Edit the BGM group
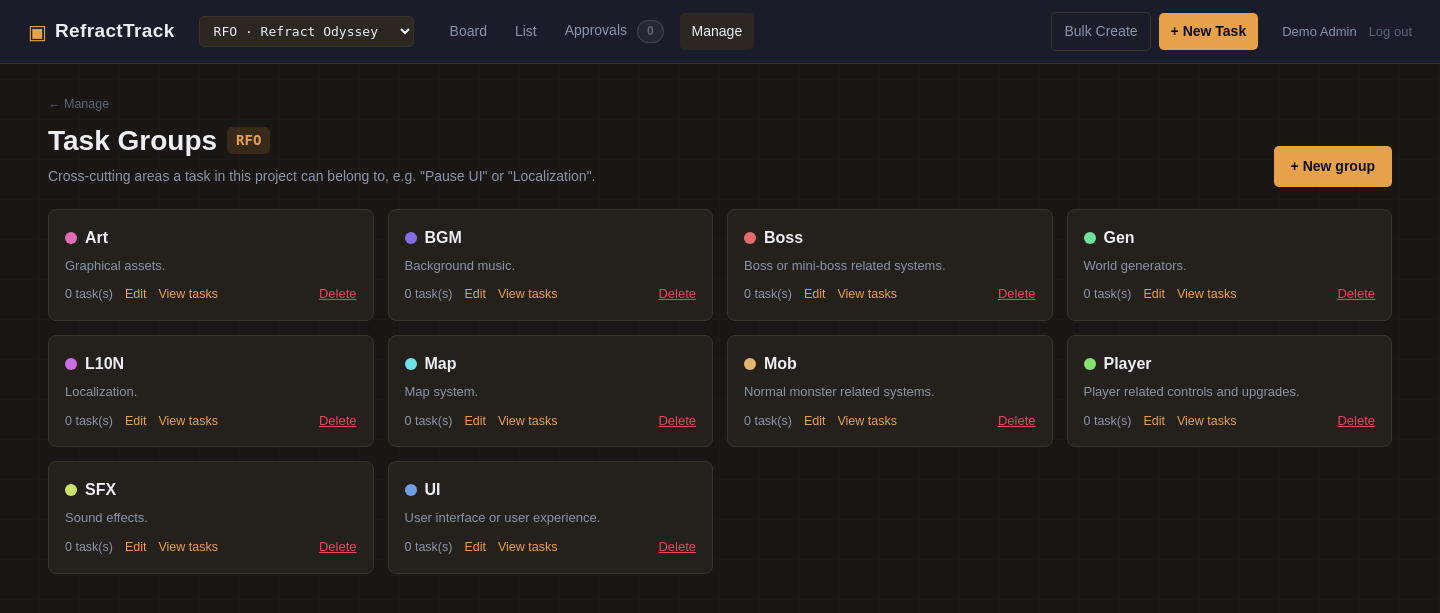 coord(475,294)
